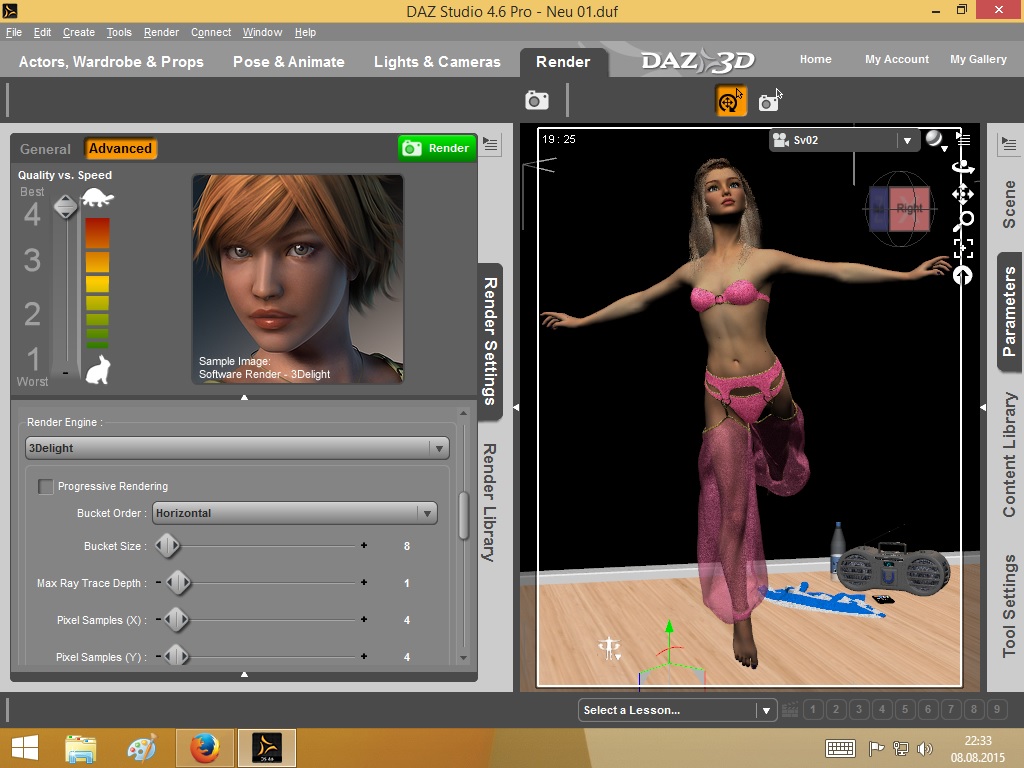The height and width of the screenshot is (768, 1024).
Task: Click the Bucket Size slider handle
Action: click(x=167, y=546)
